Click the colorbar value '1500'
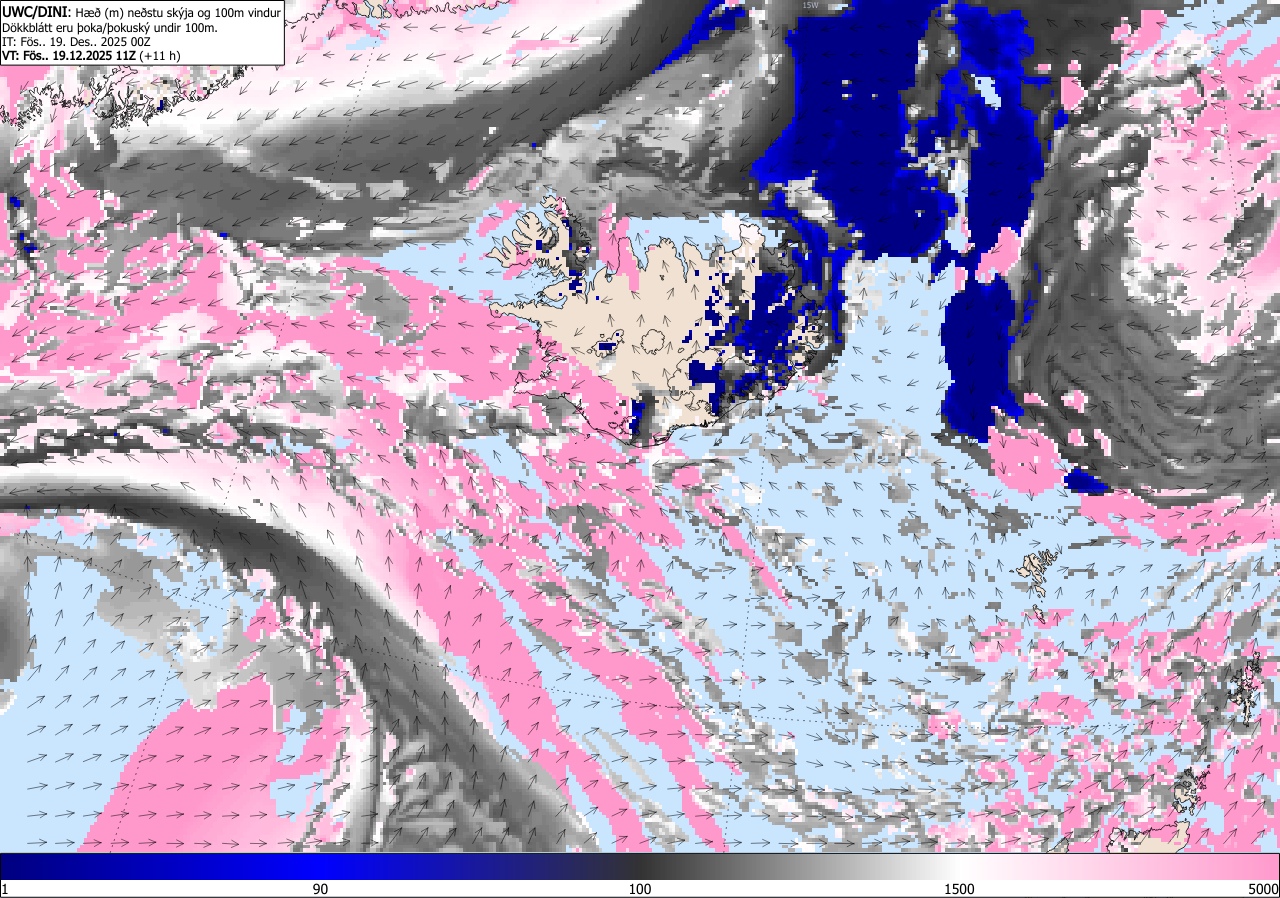1280x898 pixels. [959, 889]
